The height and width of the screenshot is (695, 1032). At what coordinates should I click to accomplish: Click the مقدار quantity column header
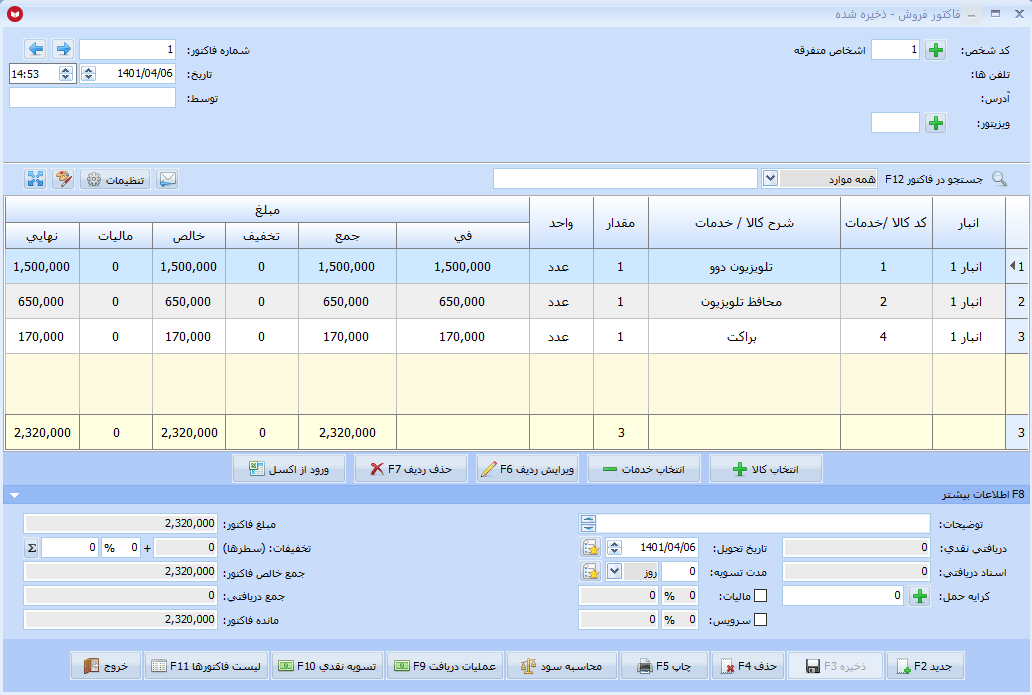[621, 222]
